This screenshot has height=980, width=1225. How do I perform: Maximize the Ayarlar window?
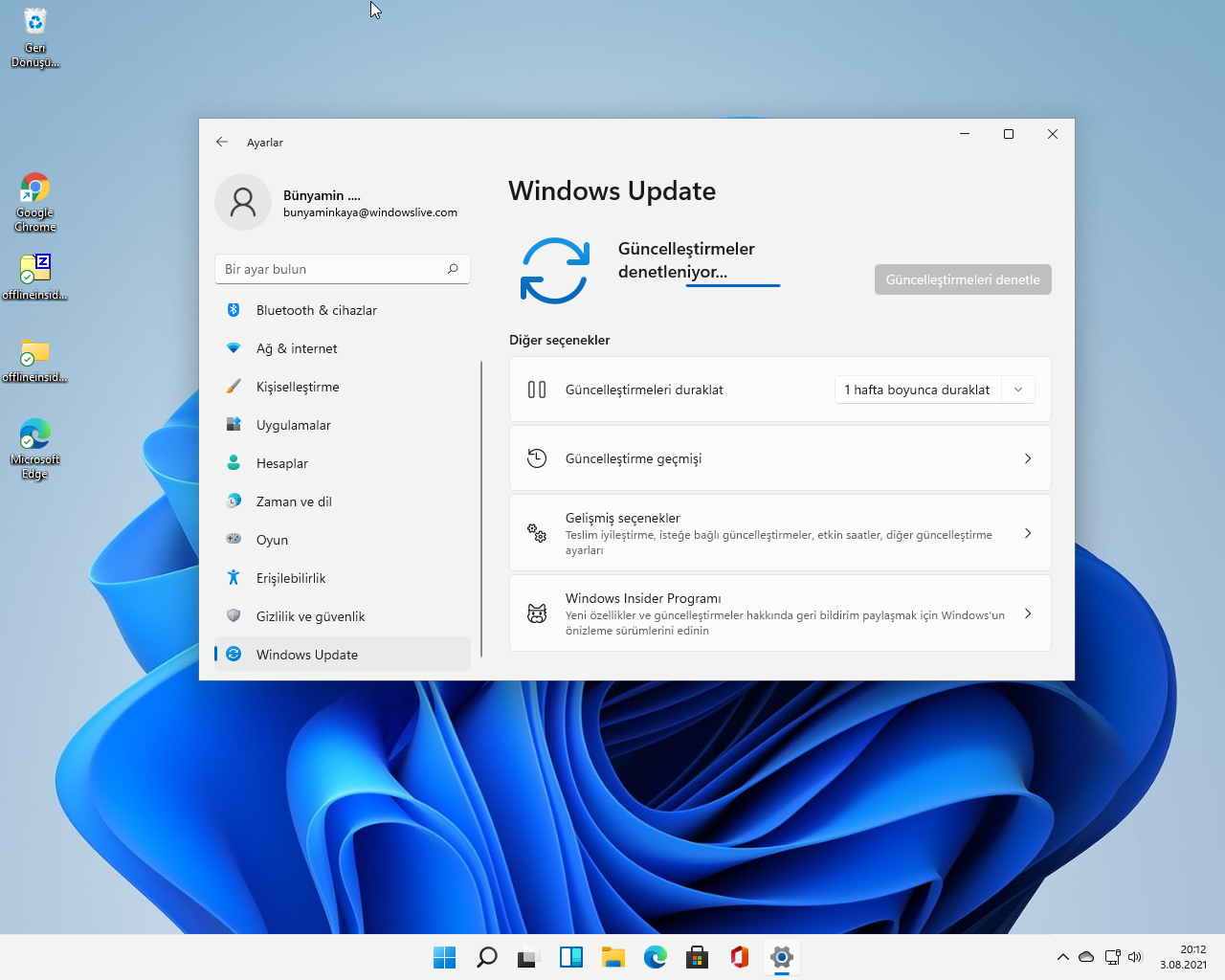coord(1009,134)
